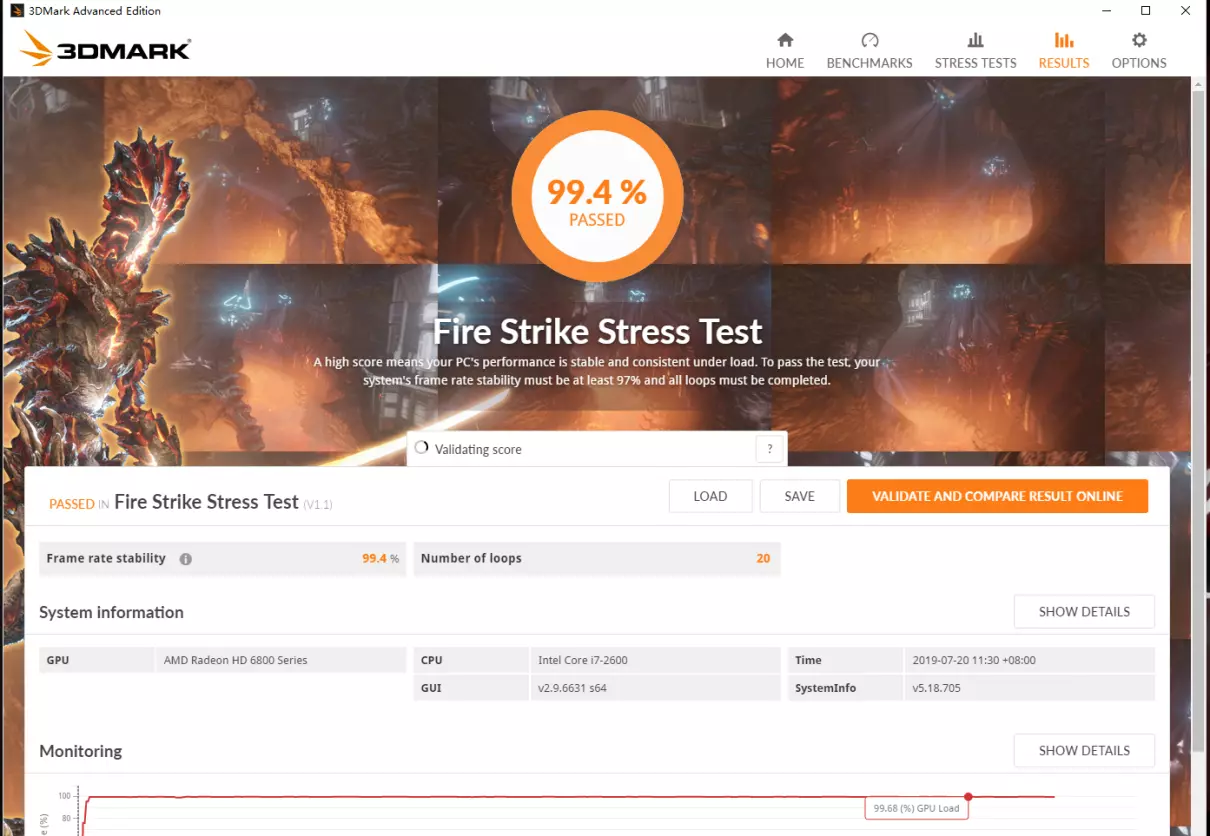Click the validating score spinner icon
The width and height of the screenshot is (1210, 836).
421,448
